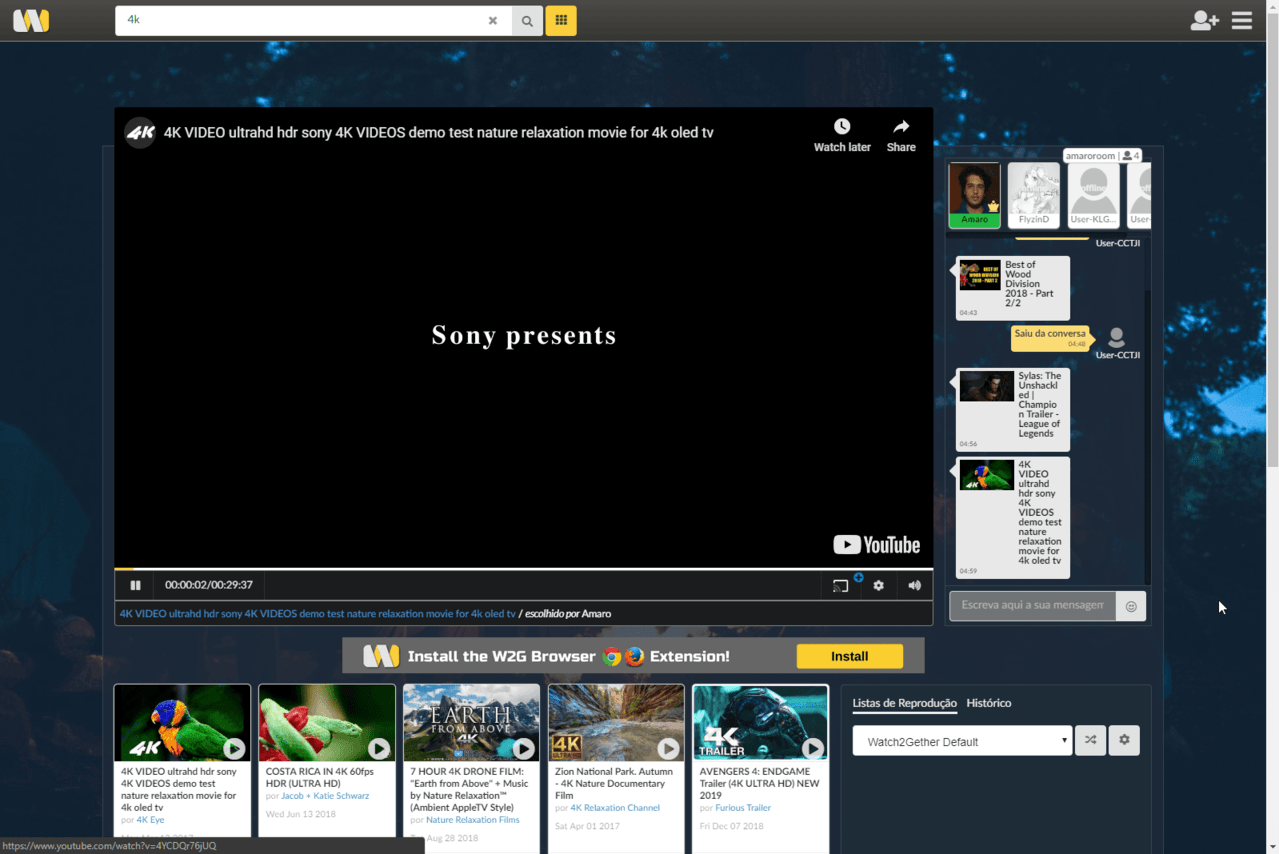Image resolution: width=1279 pixels, height=854 pixels.
Task: Open Jacob + Katie Schwarz channel link
Action: click(x=325, y=796)
